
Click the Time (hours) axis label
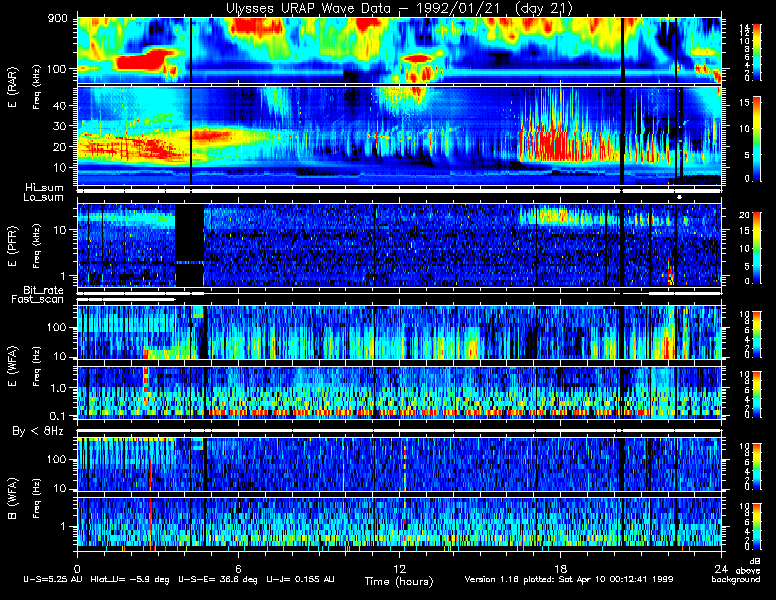point(399,581)
